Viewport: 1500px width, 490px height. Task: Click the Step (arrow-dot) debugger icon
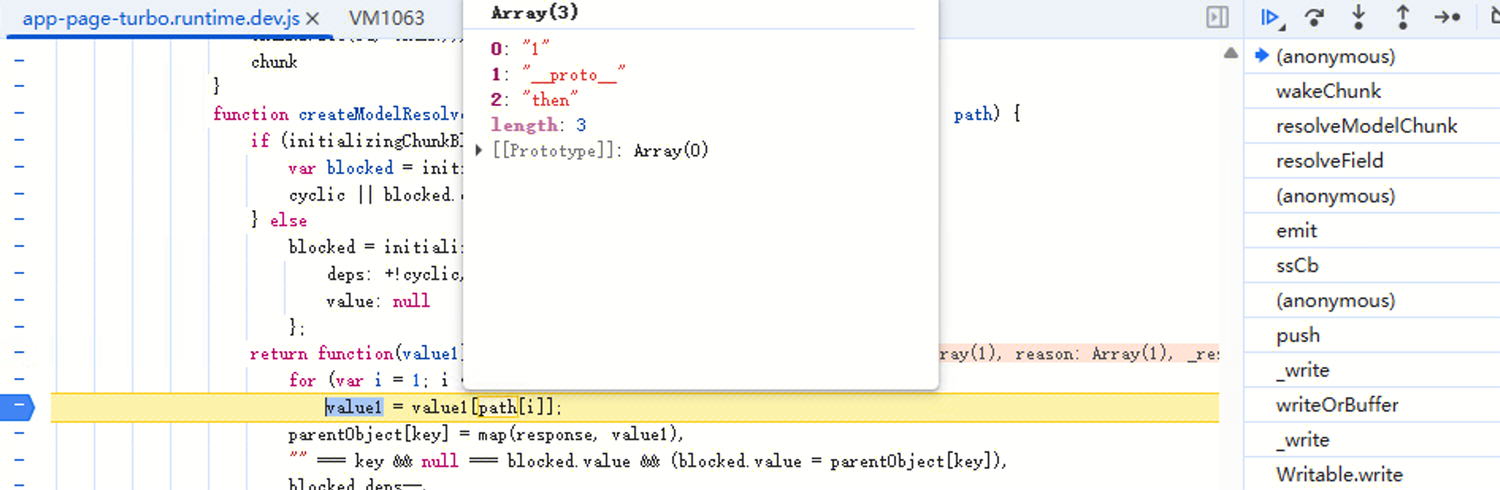(1447, 17)
